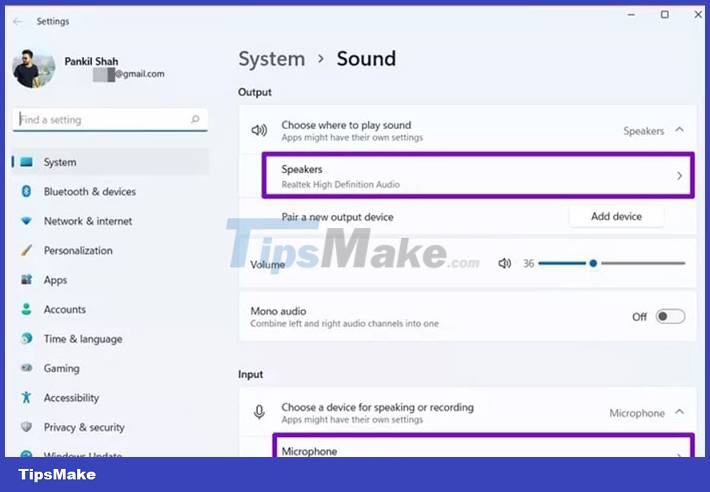Click the Privacy & security shield icon

[26, 427]
